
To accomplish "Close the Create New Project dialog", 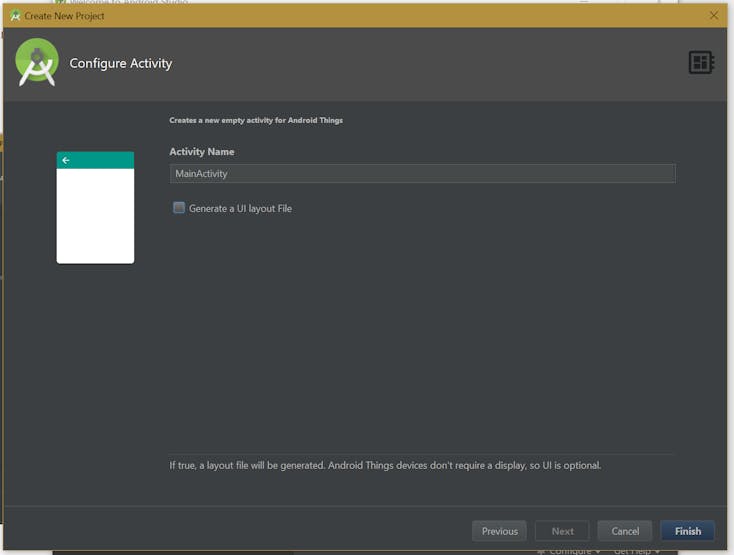I will coord(713,15).
